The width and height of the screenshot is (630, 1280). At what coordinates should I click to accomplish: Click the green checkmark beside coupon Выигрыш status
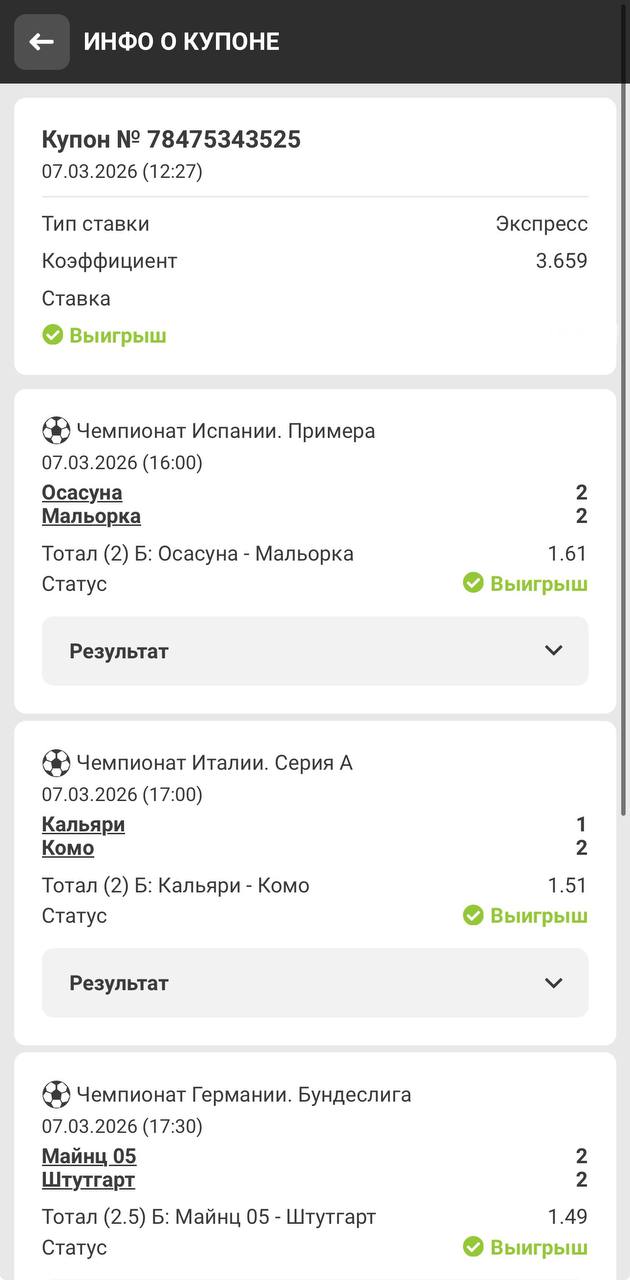53,335
